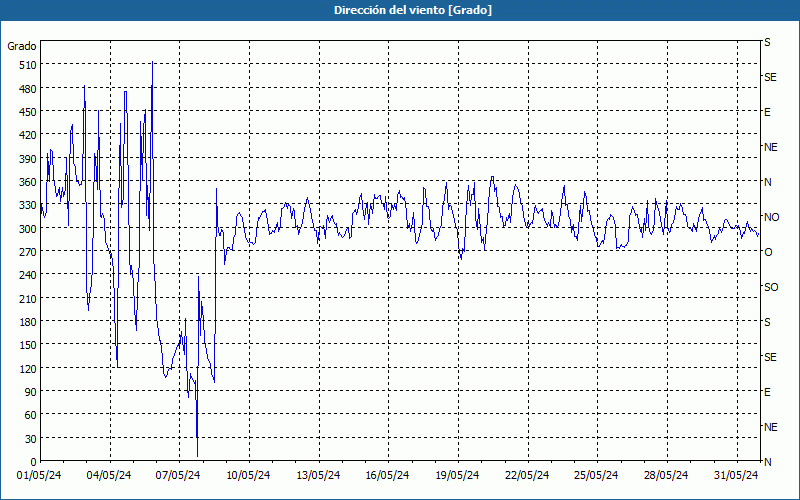Click the chart title 'Dirección del viento [Grado]'
The height and width of the screenshot is (500, 800).
tap(413, 10)
